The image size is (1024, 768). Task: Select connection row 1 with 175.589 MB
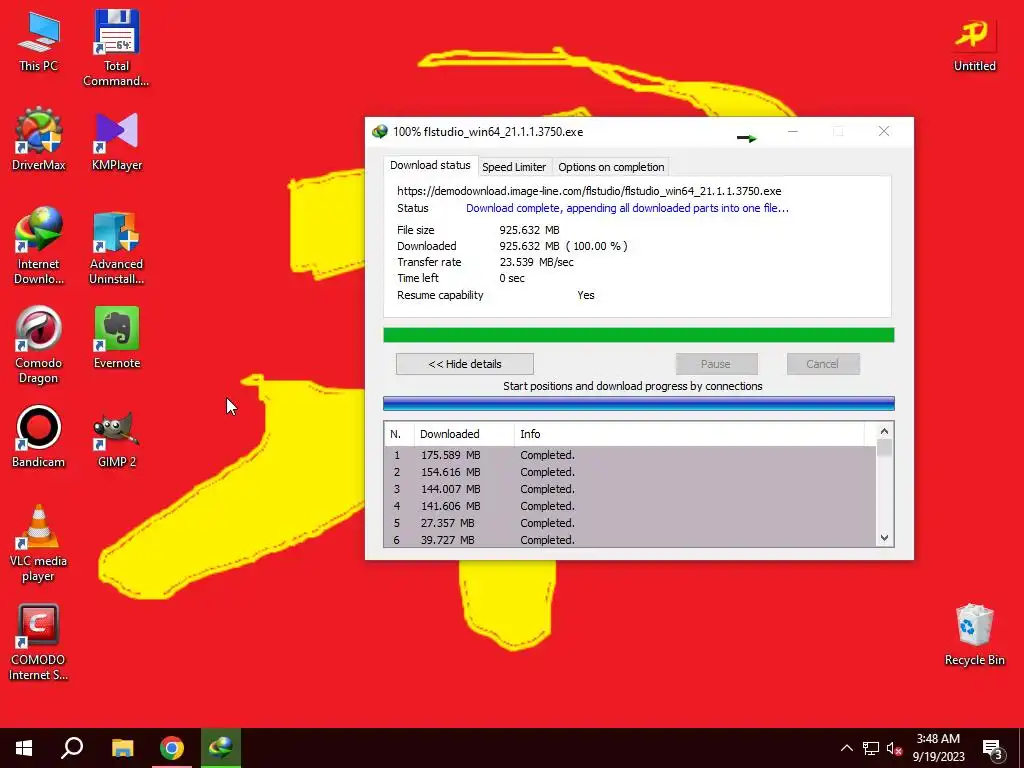coord(630,455)
